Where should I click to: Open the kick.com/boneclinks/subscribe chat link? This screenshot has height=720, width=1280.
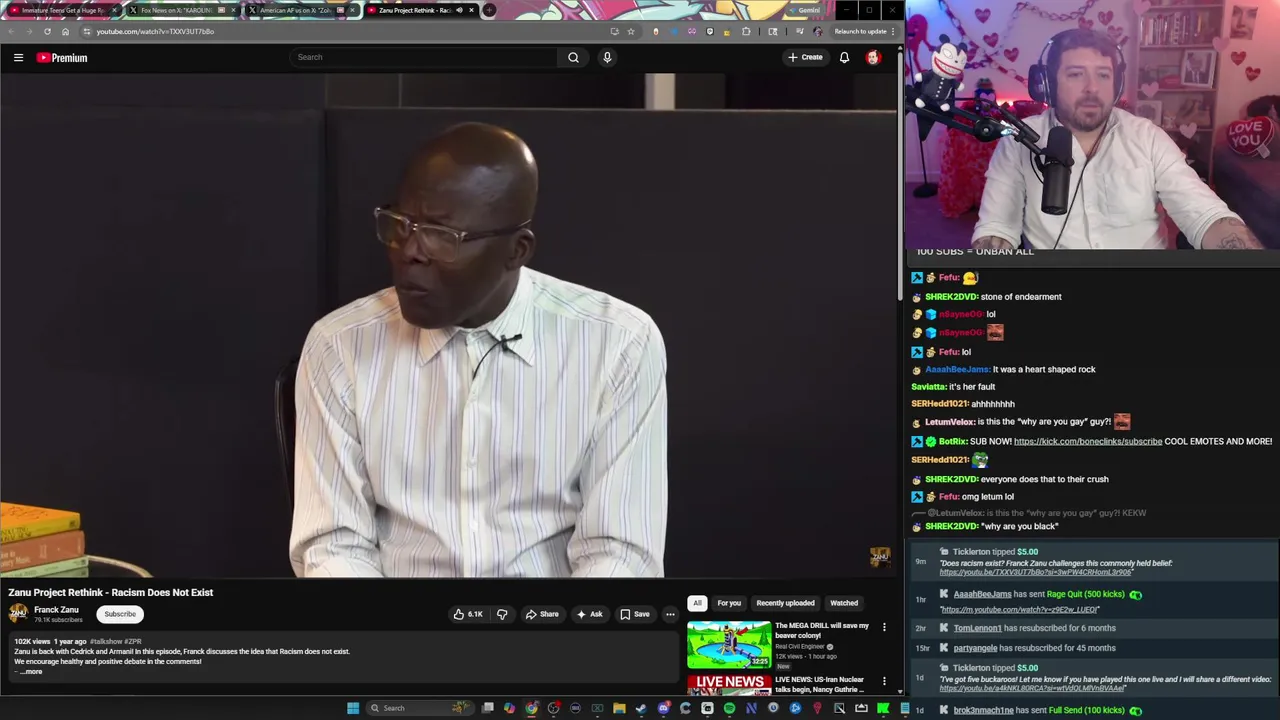pos(1088,441)
